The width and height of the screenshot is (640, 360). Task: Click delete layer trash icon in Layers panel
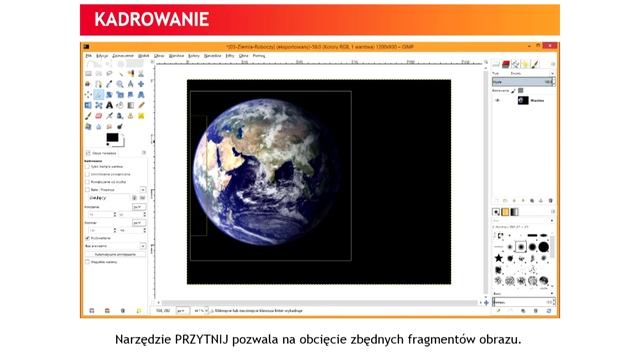tap(550, 201)
